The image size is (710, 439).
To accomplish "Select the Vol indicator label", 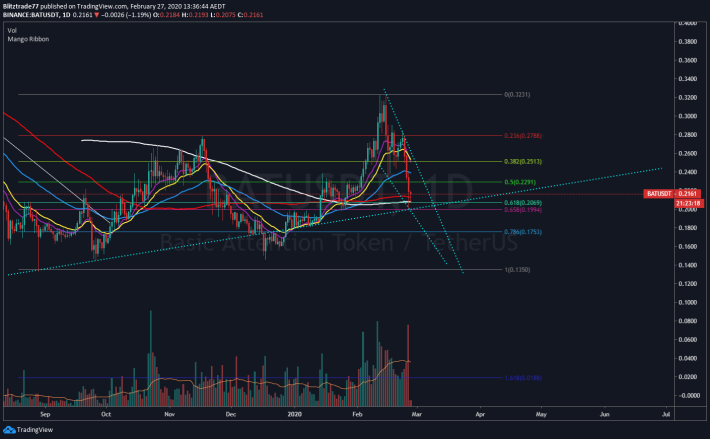I will pyautogui.click(x=12, y=30).
